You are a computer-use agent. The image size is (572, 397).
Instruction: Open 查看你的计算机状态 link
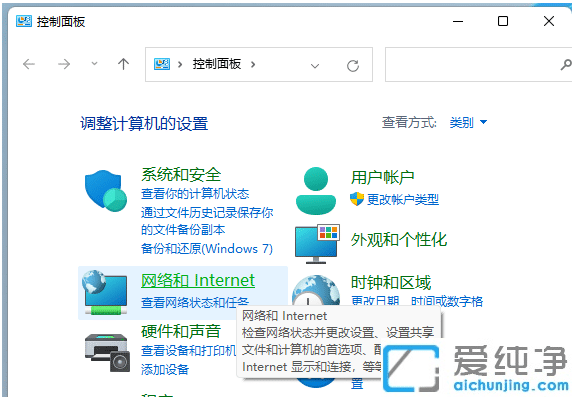click(x=195, y=193)
